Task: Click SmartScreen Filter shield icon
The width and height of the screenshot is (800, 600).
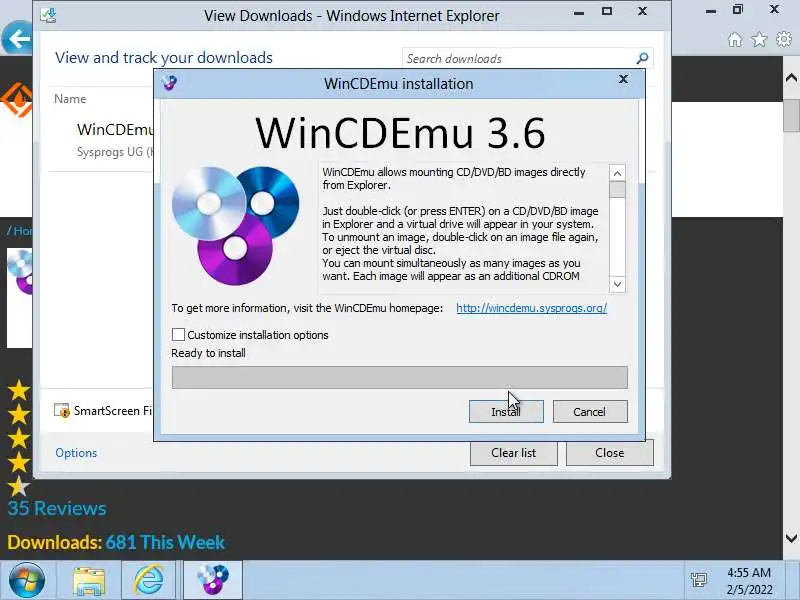Action: click(x=62, y=411)
